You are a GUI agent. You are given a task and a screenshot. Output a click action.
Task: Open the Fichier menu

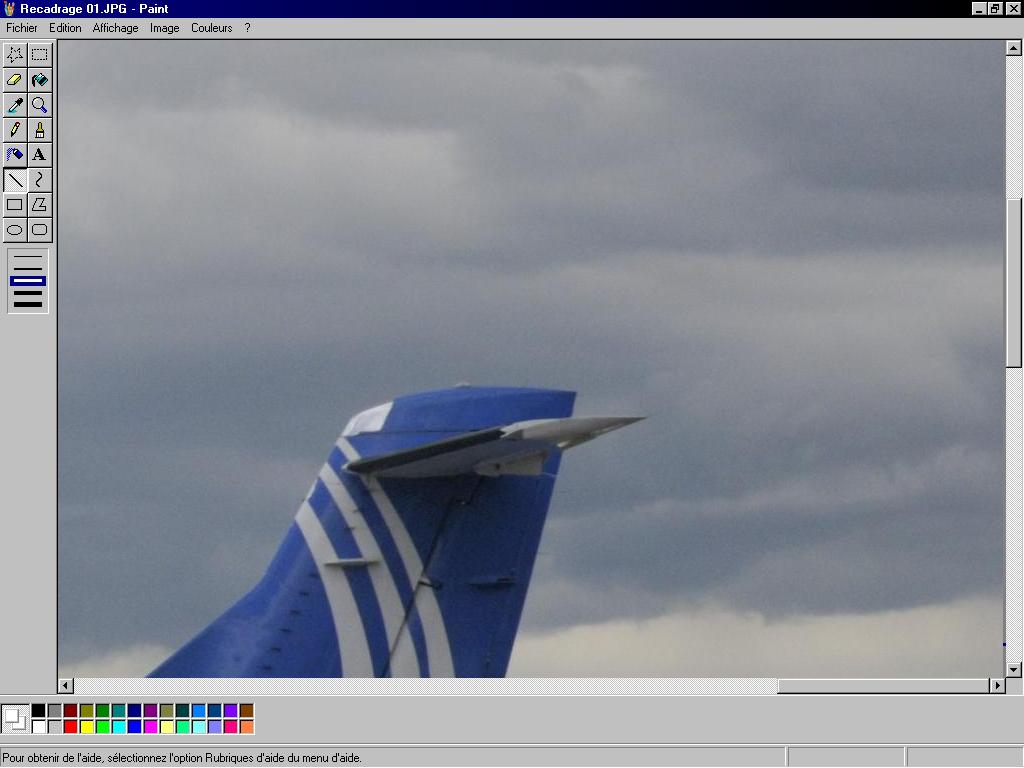(x=22, y=28)
